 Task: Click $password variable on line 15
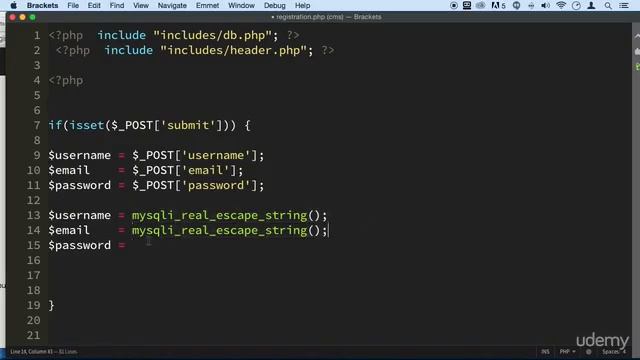80,245
